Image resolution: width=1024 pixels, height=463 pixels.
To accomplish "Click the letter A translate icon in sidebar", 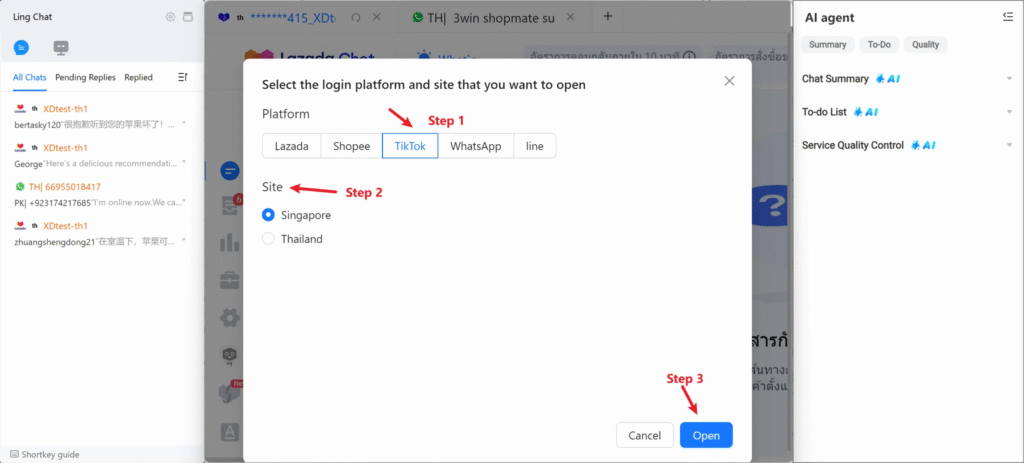I will [230, 431].
